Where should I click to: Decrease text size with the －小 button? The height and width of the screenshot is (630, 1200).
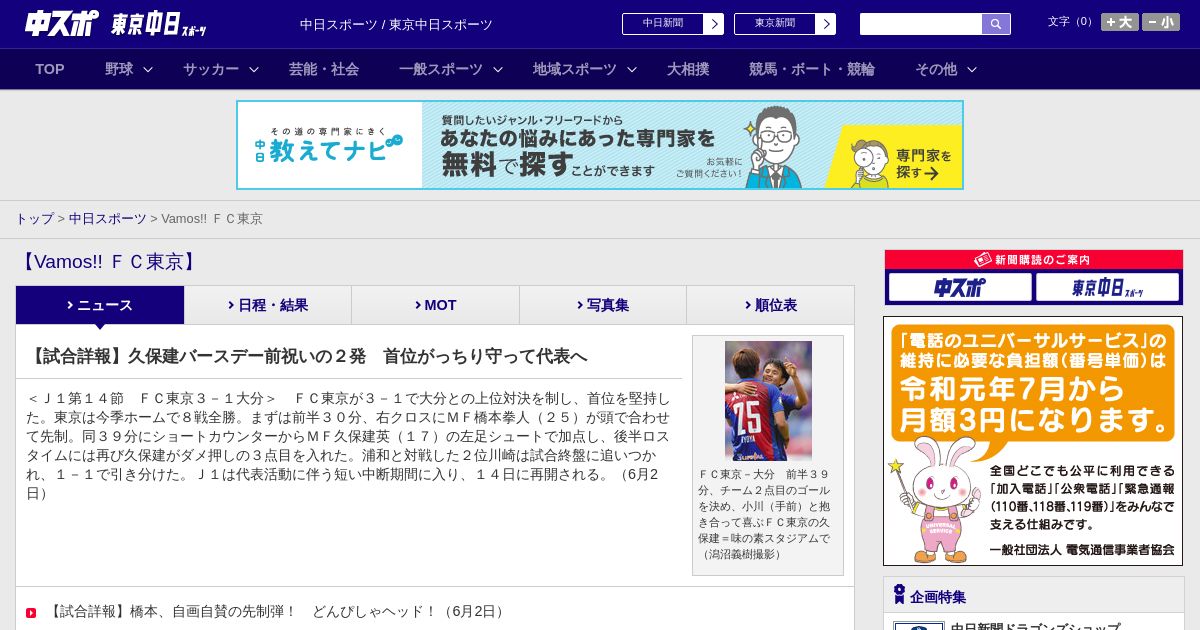click(1161, 22)
